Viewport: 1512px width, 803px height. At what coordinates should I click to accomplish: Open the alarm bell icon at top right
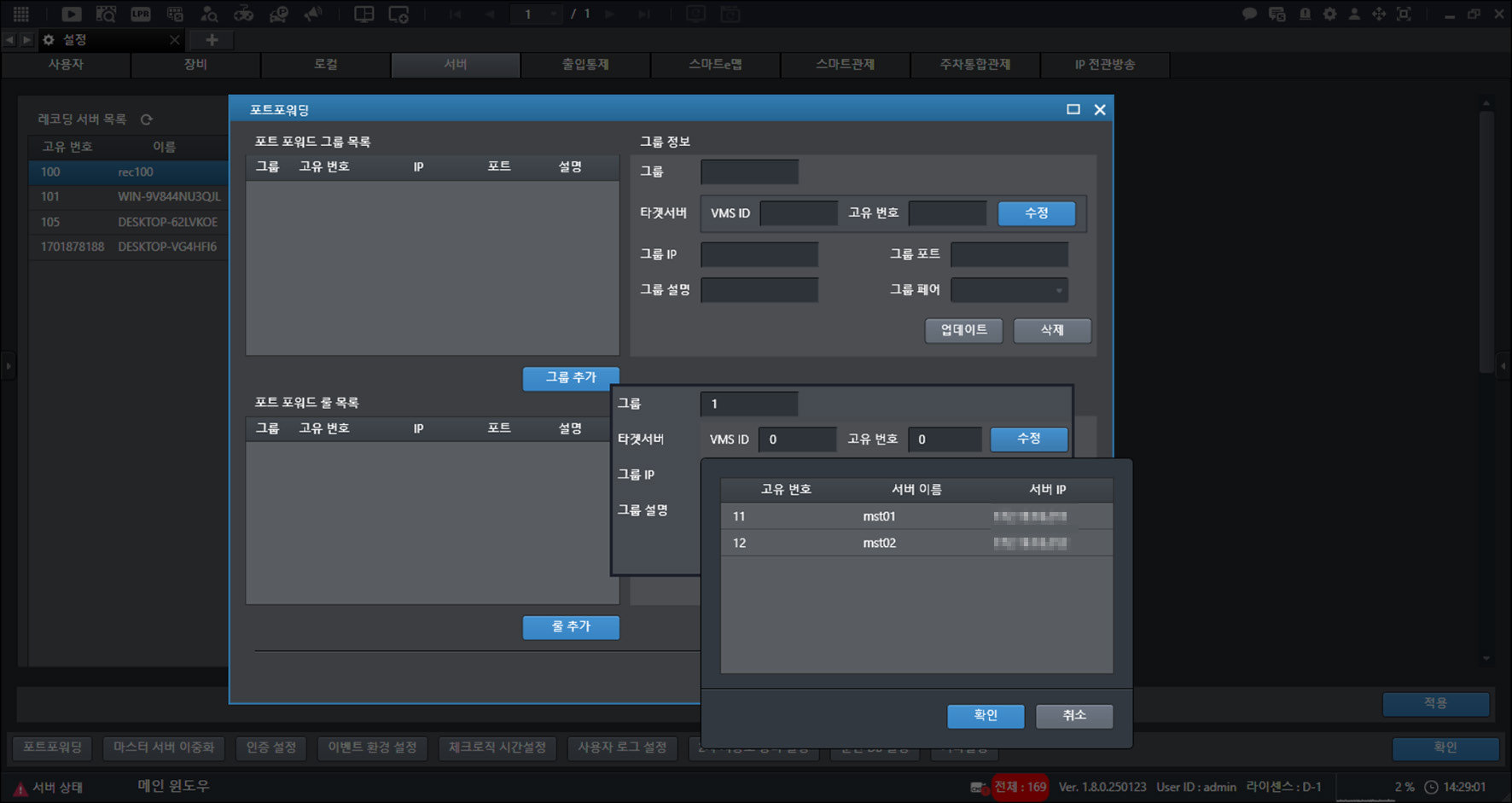pyautogui.click(x=1305, y=14)
